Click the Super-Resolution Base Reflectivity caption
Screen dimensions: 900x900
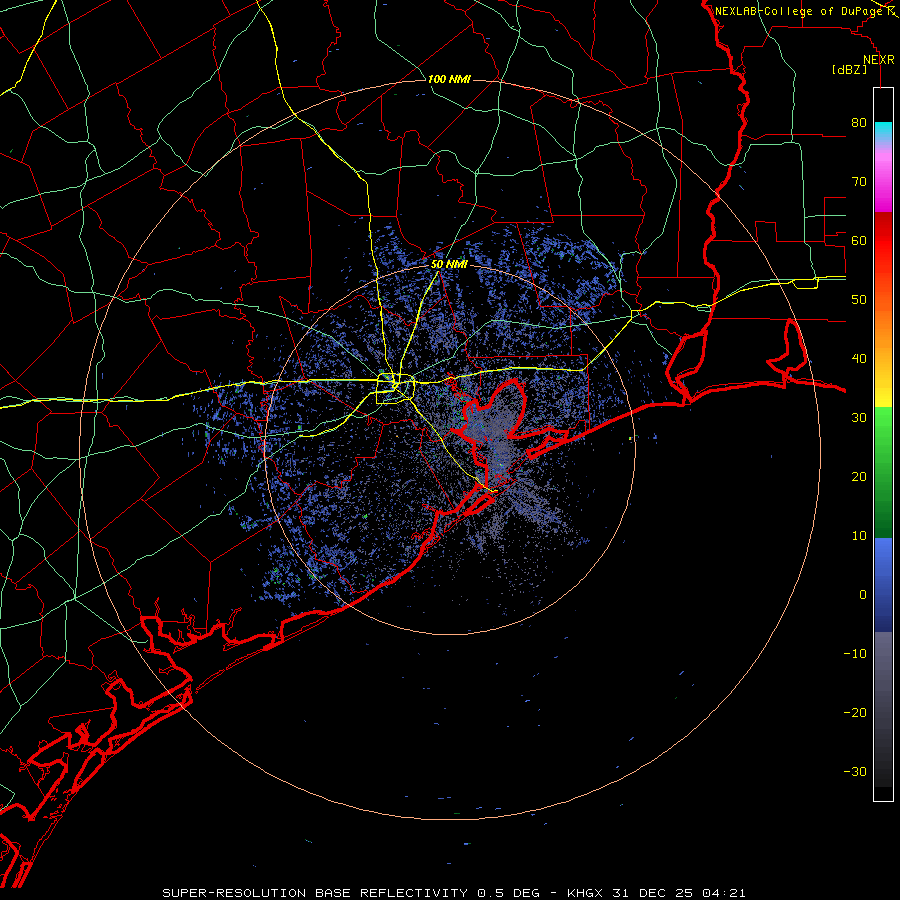tap(454, 893)
